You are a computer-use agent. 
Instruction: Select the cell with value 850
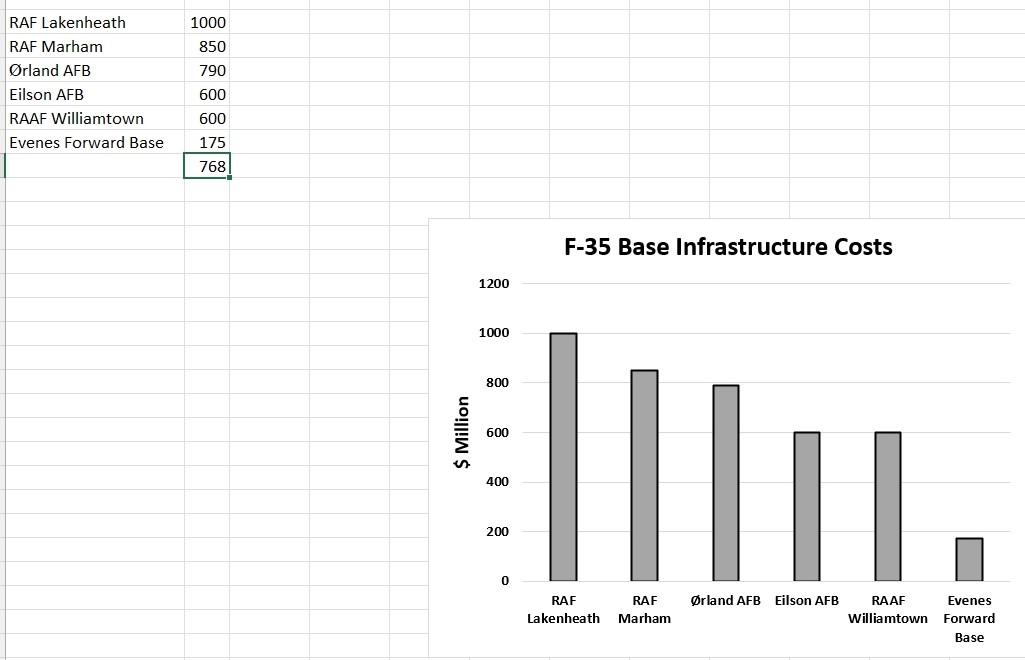click(x=207, y=46)
